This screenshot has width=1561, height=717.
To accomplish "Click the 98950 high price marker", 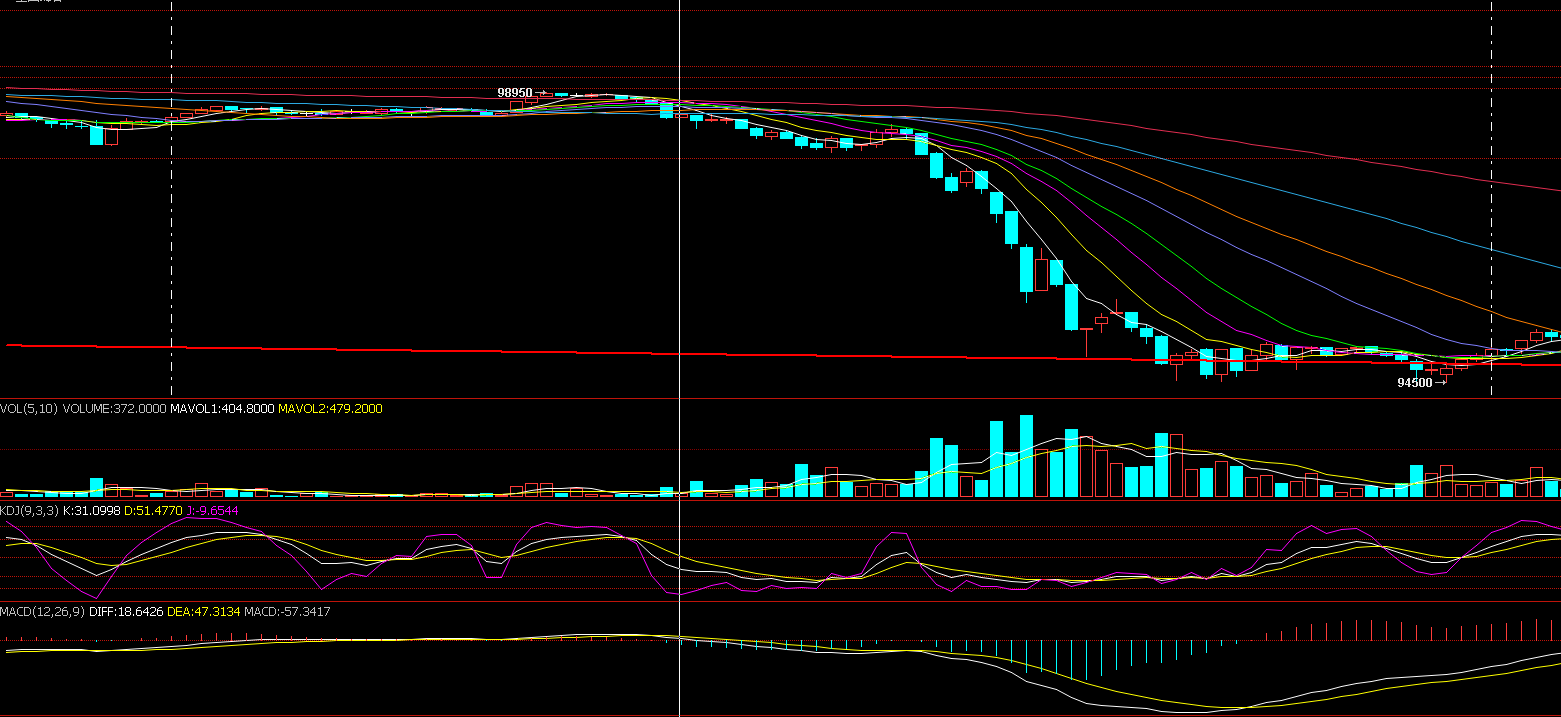I will 515,92.
